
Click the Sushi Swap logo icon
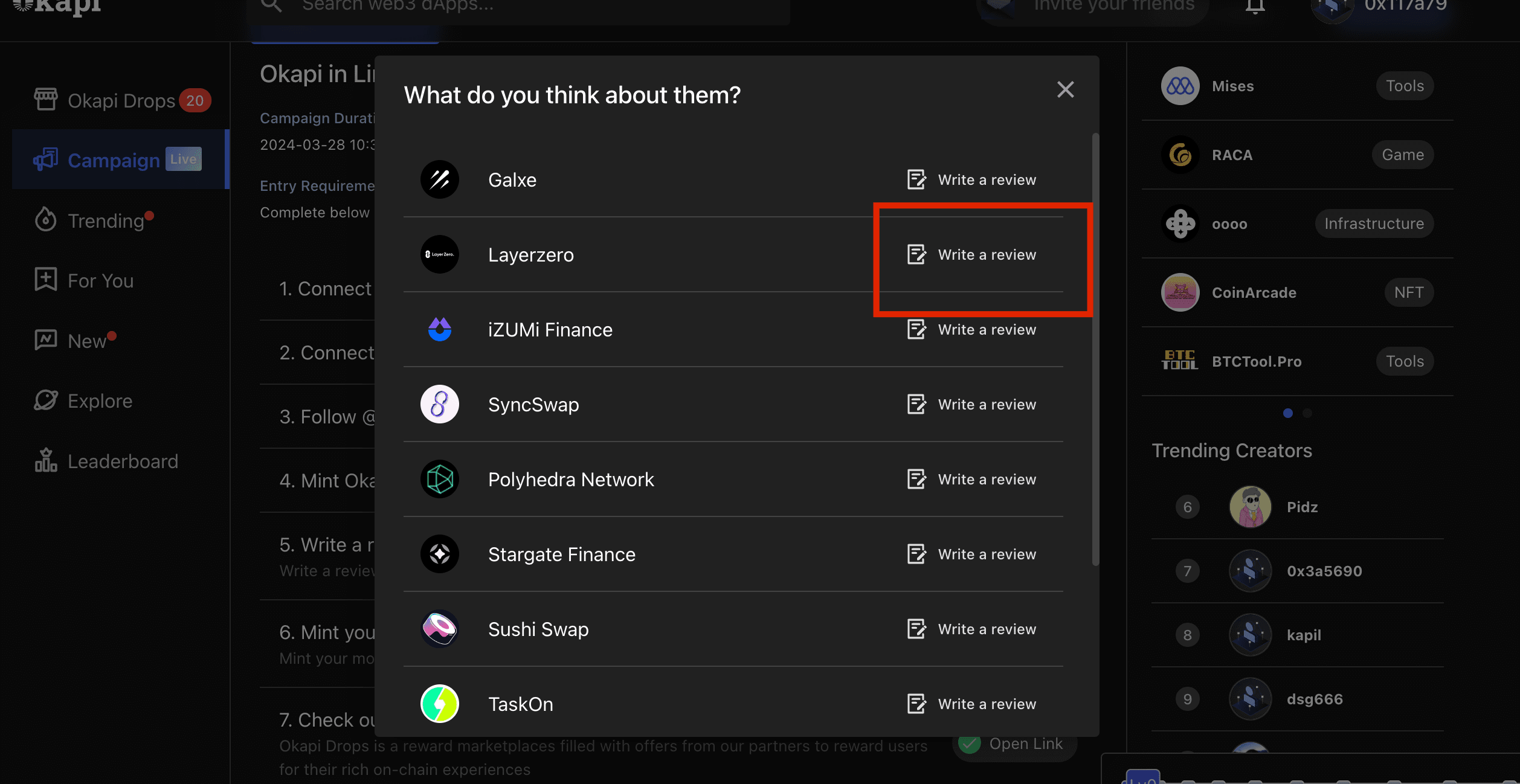pos(440,629)
